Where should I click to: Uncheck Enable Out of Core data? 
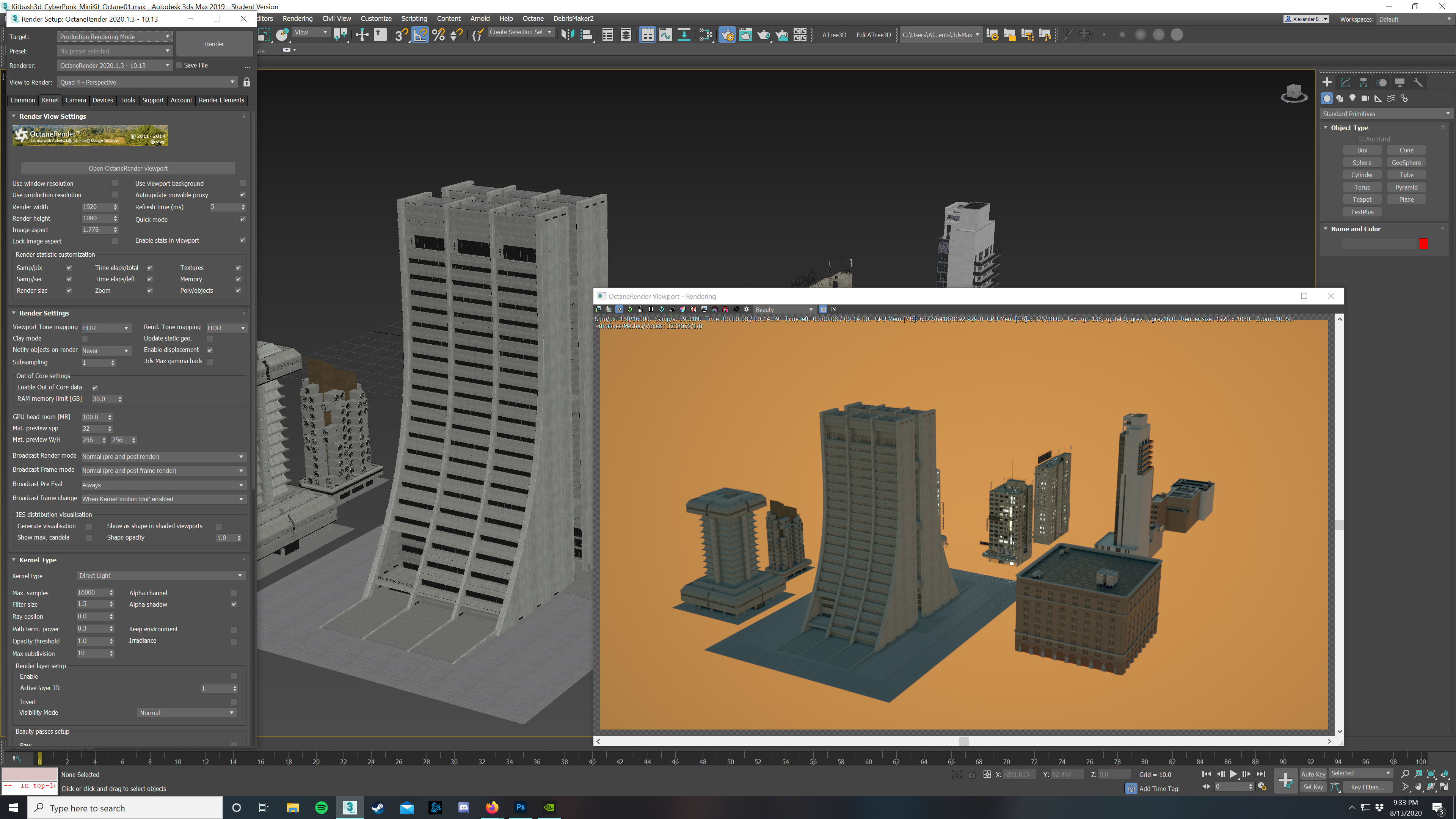(94, 388)
